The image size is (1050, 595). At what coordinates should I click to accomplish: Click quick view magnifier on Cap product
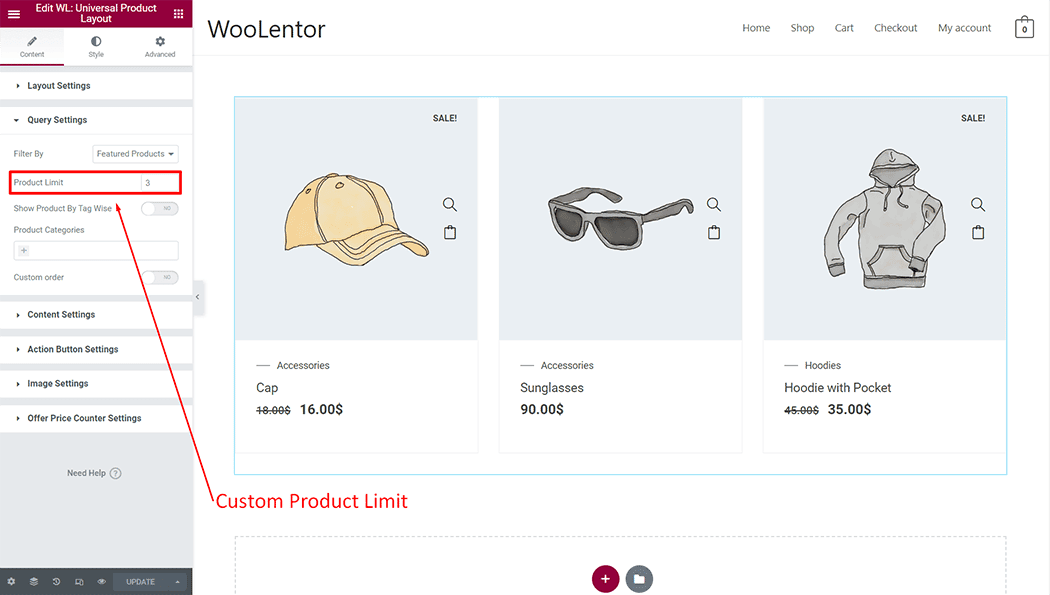[450, 204]
